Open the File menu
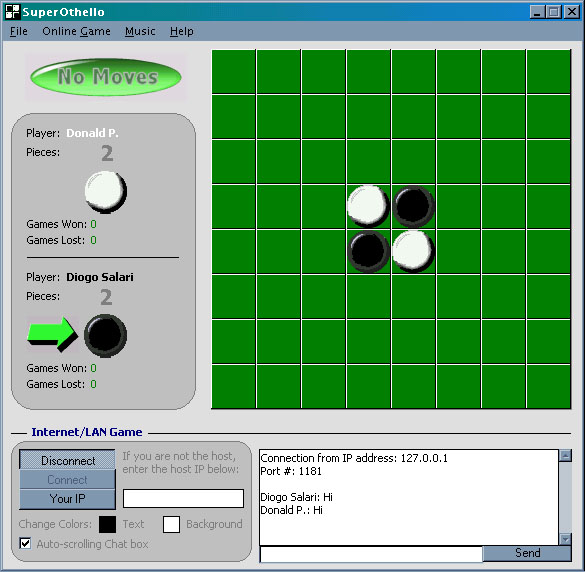 tap(19, 31)
